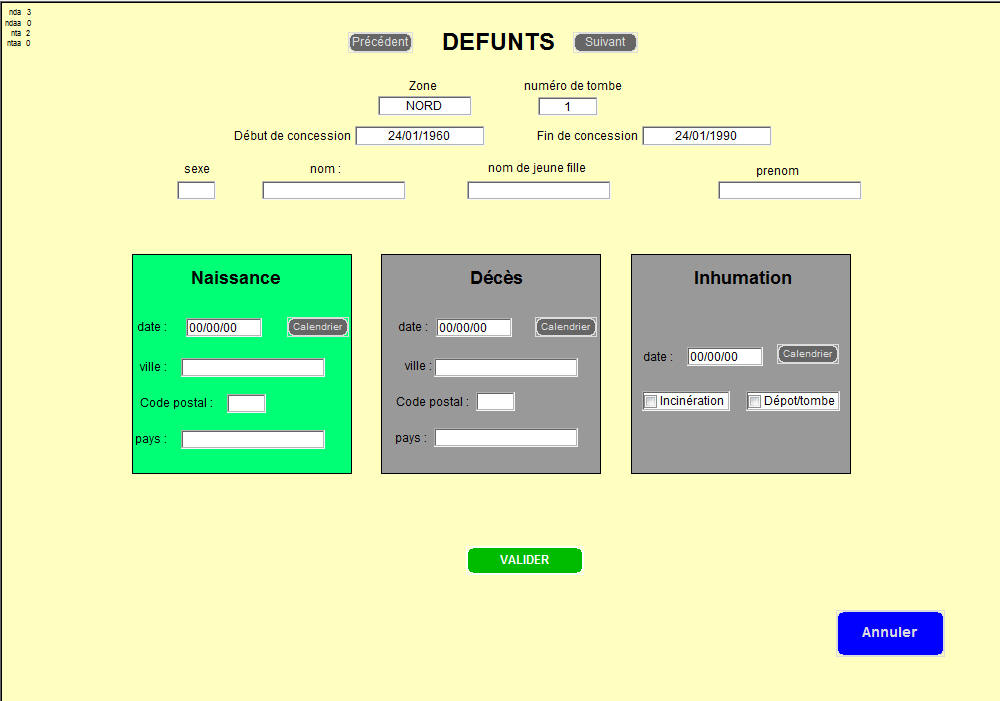Click the prenom input box
The width and height of the screenshot is (1000, 701).
point(789,190)
